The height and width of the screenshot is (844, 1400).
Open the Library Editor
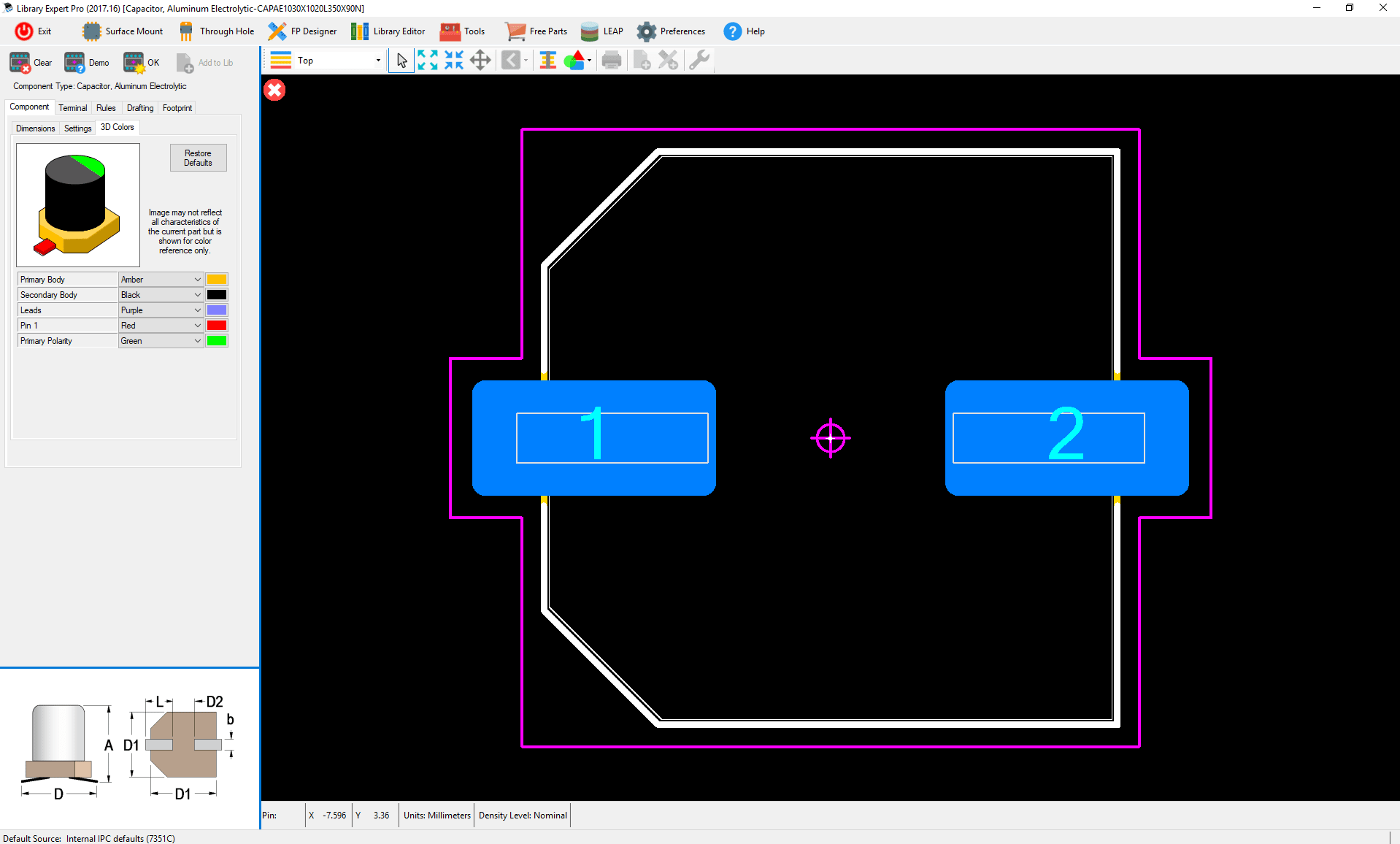pos(388,31)
